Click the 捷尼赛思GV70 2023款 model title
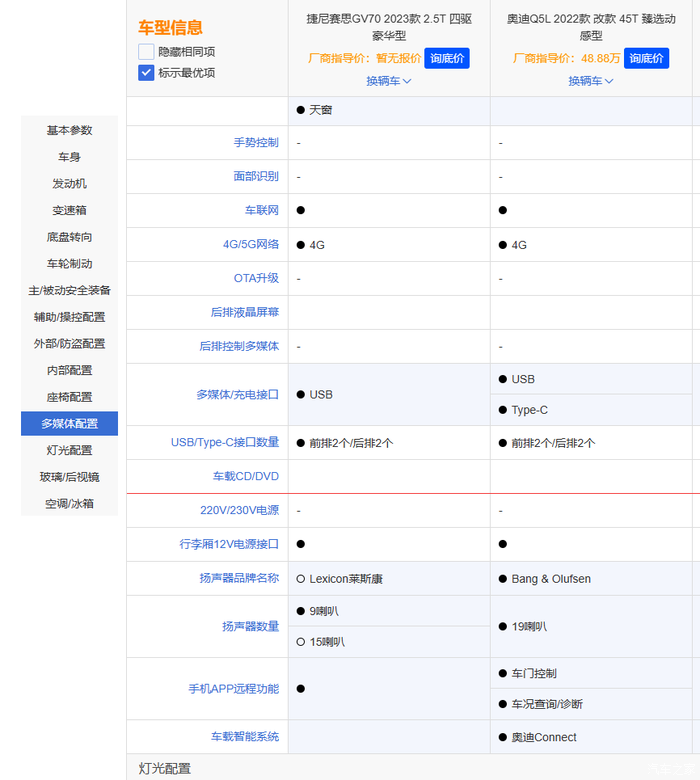Image resolution: width=700 pixels, height=780 pixels. (388, 27)
